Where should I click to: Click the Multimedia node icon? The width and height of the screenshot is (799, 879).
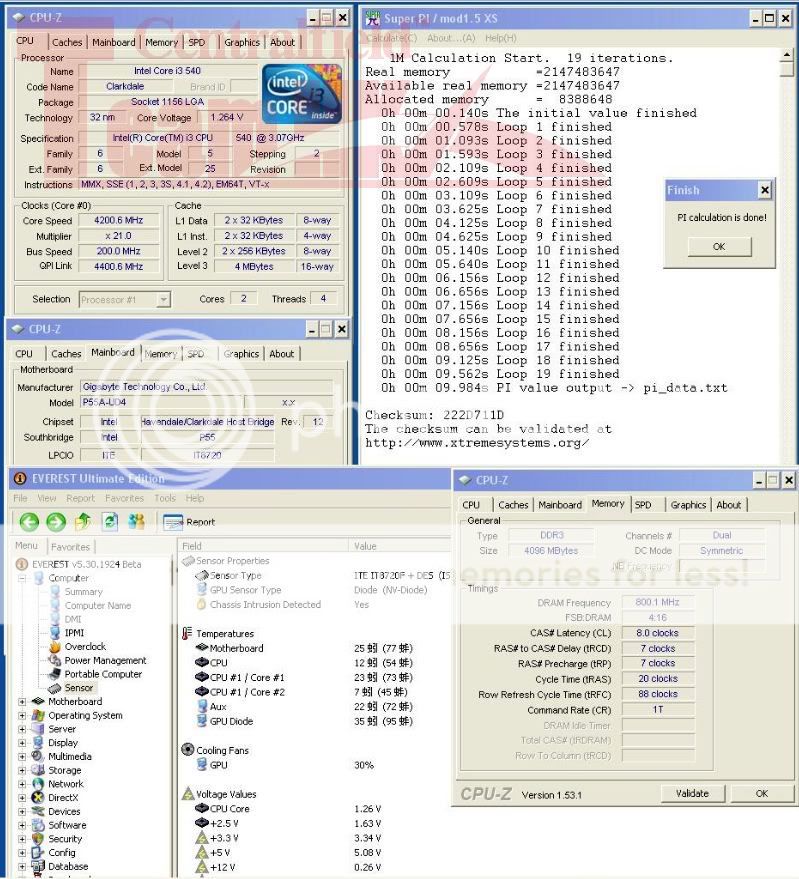[38, 756]
